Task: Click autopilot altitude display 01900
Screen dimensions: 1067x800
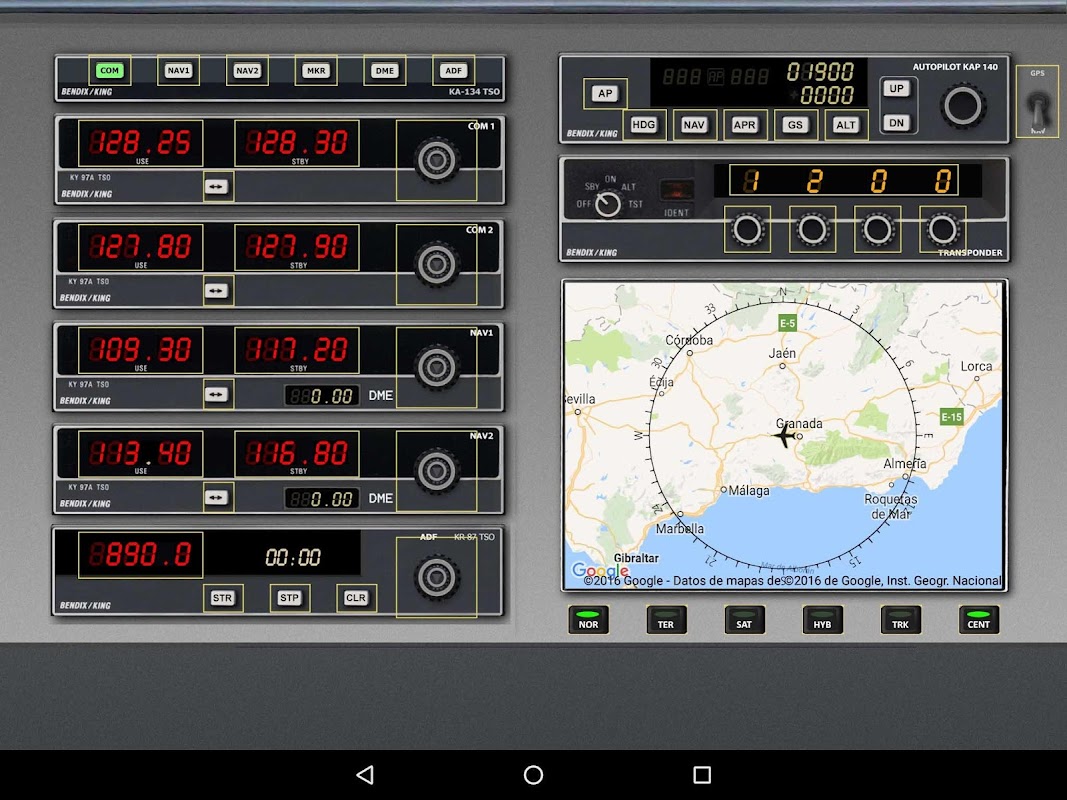Action: coord(820,71)
